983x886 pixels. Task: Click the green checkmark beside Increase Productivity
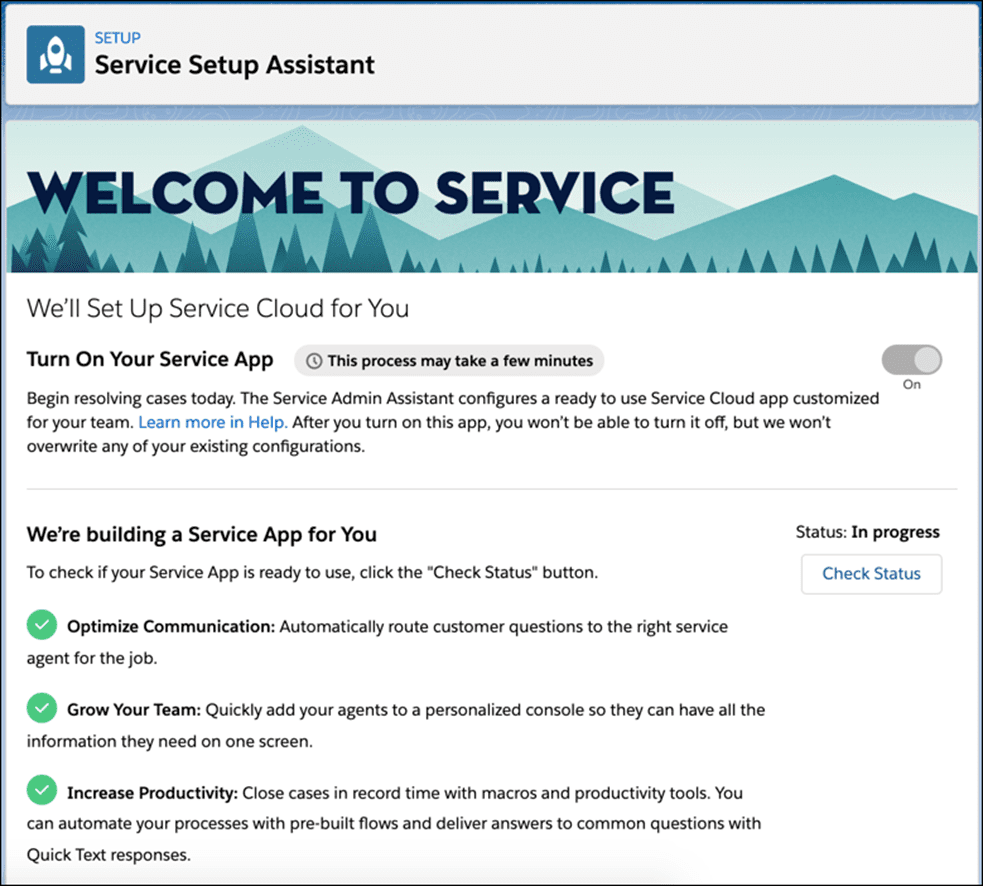[x=41, y=792]
